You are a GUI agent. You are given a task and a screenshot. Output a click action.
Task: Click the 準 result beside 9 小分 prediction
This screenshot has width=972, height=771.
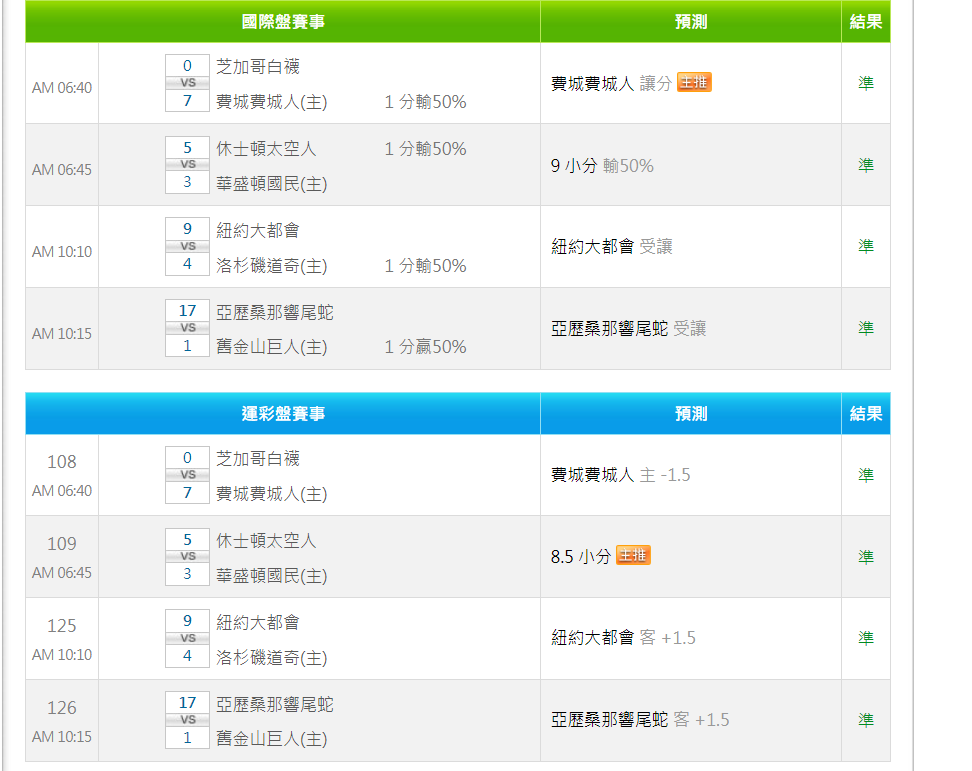point(865,165)
